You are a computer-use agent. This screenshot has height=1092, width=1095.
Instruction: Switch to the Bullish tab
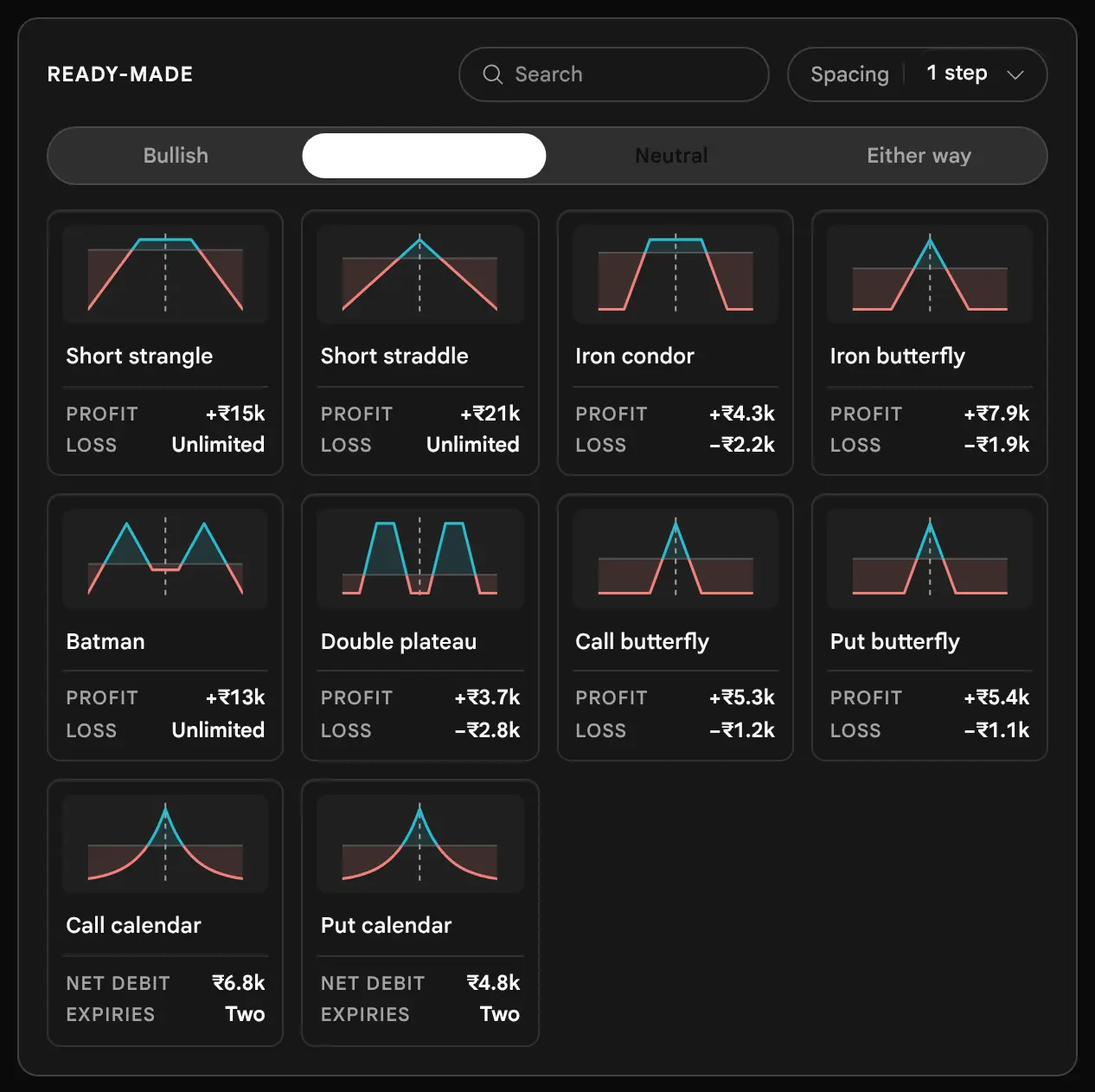pyautogui.click(x=176, y=156)
